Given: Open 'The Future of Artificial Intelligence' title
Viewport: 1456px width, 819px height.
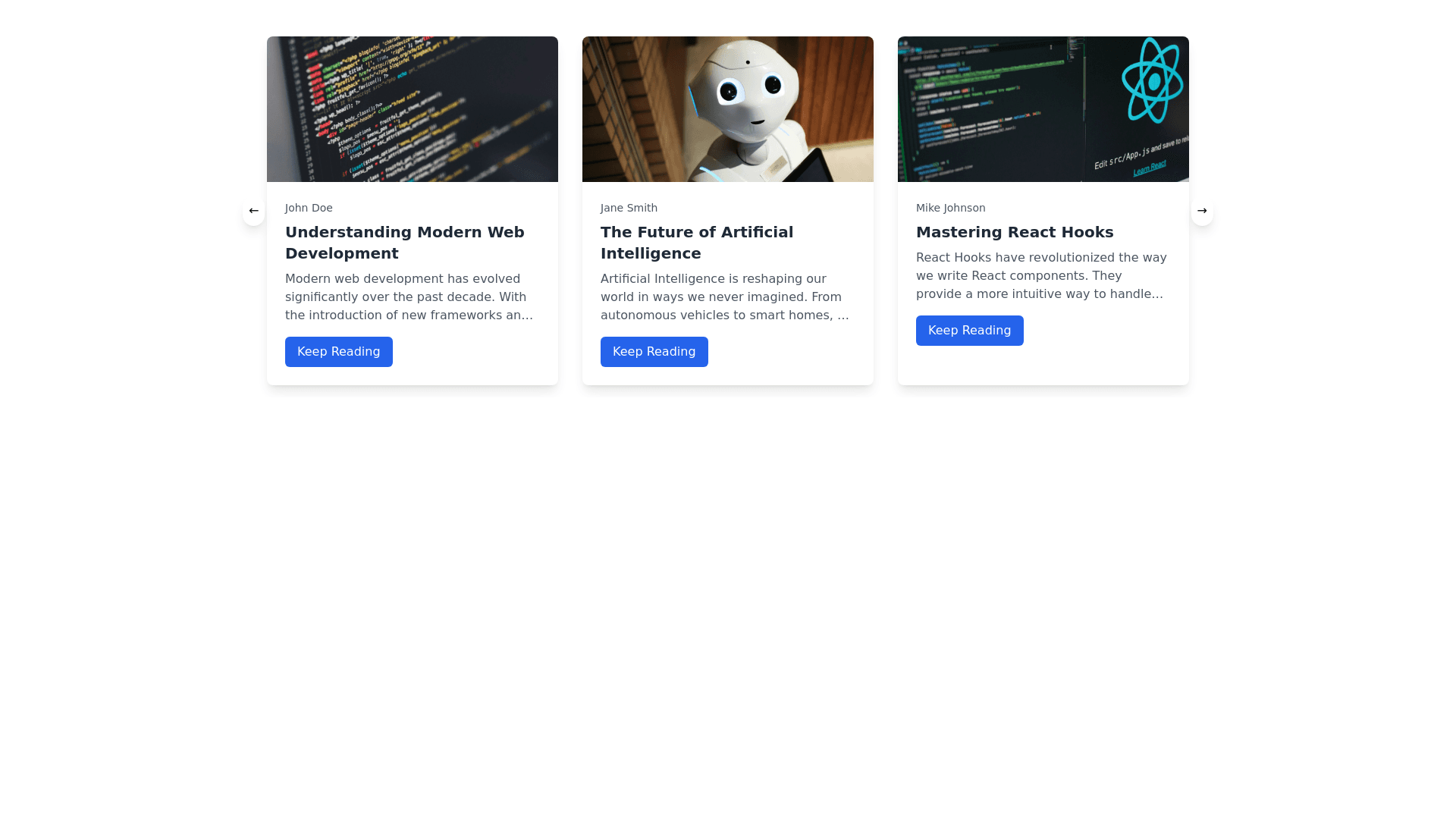Looking at the screenshot, I should tap(696, 243).
